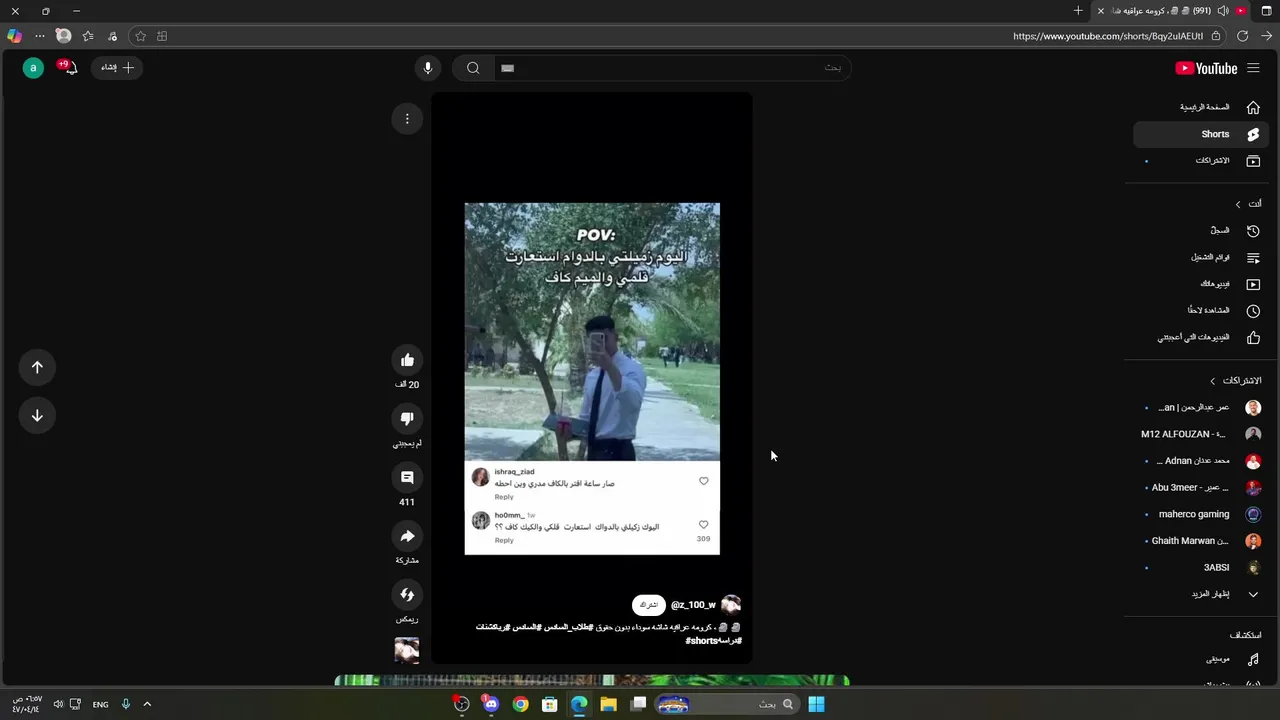The width and height of the screenshot is (1280, 720).
Task: Open 'الاشتراكات' Subscriptions sidebar item
Action: [x=1202, y=161]
